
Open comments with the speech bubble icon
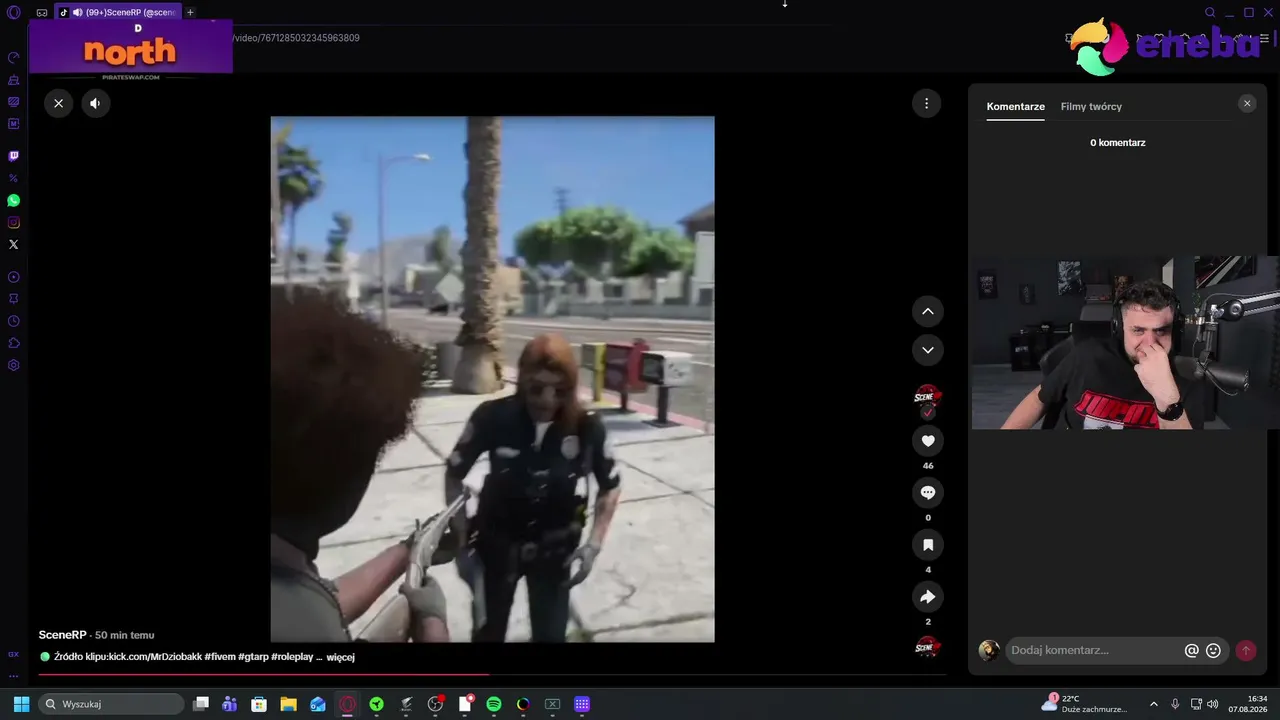click(x=928, y=493)
